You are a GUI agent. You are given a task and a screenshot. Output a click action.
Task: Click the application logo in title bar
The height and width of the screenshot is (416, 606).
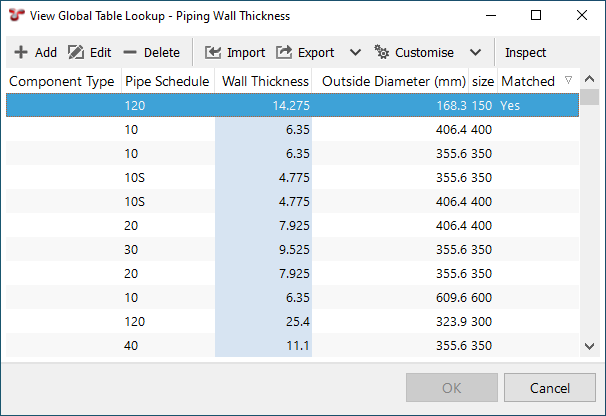[x=16, y=15]
